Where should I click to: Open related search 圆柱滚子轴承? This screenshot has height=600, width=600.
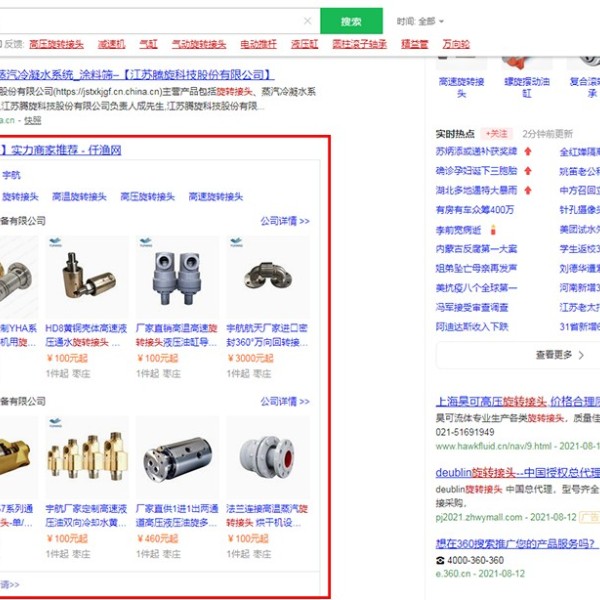click(360, 44)
